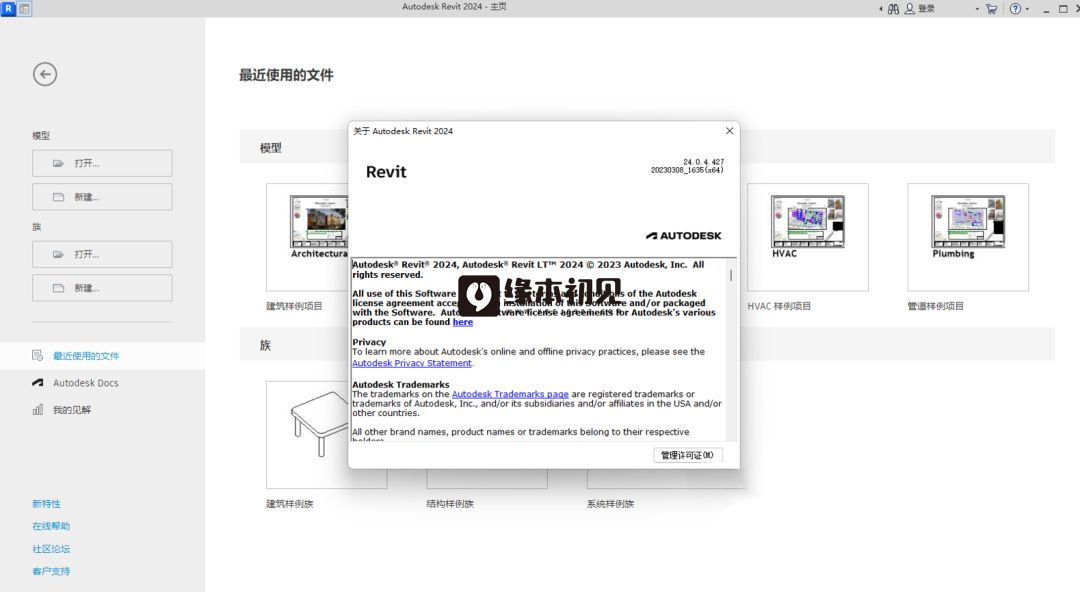
Task: Select 最近使用的文件 in sidebar
Action: coord(102,356)
